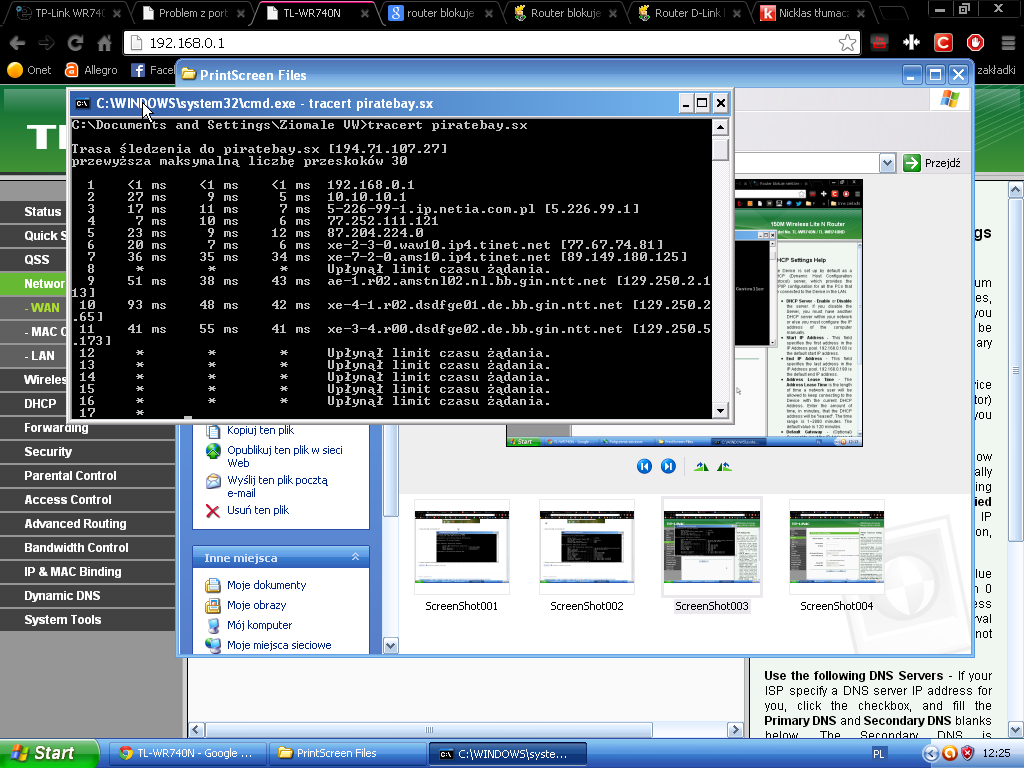Open Security in the router menu

point(48,452)
